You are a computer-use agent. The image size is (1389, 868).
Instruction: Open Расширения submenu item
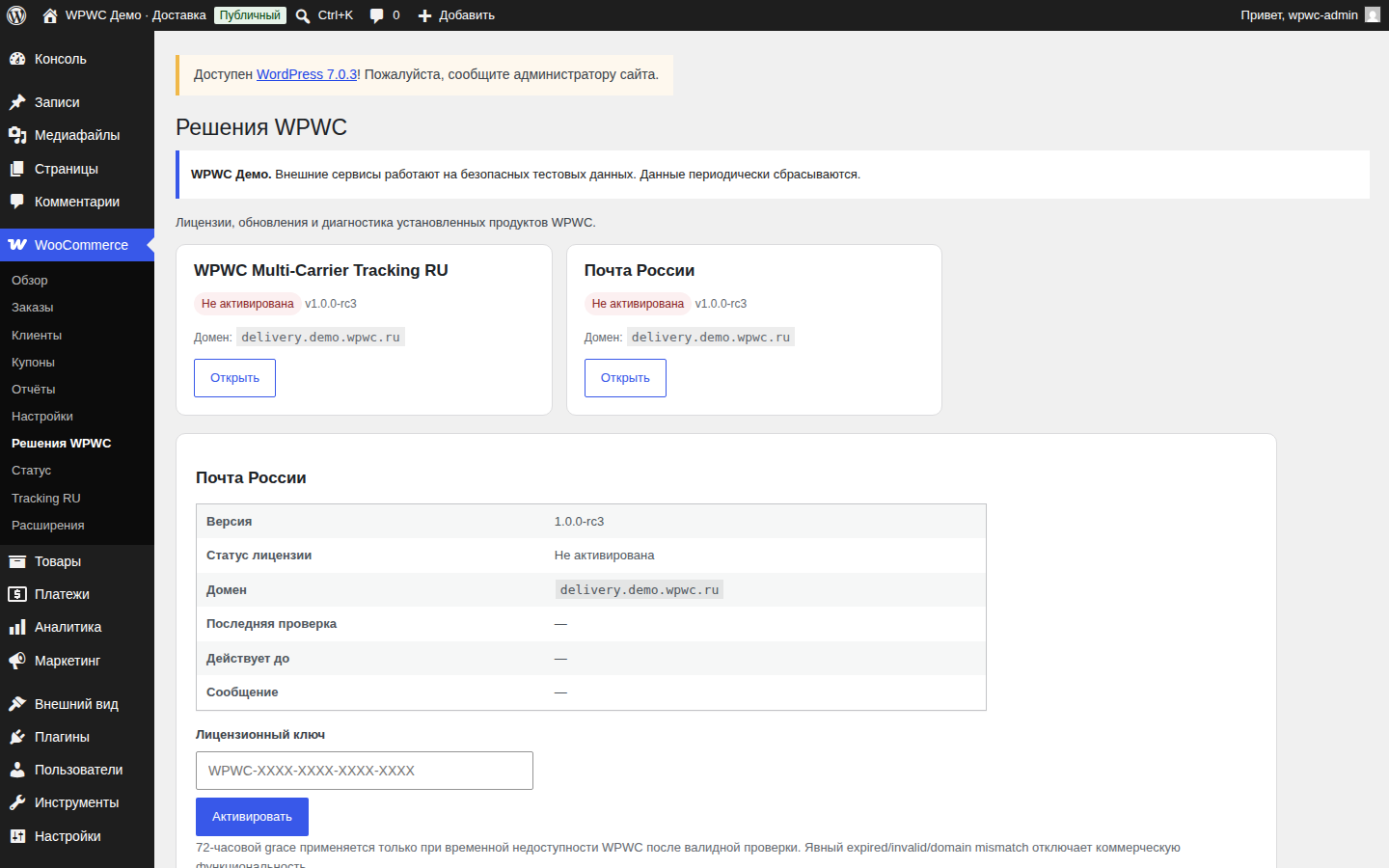[48, 526]
